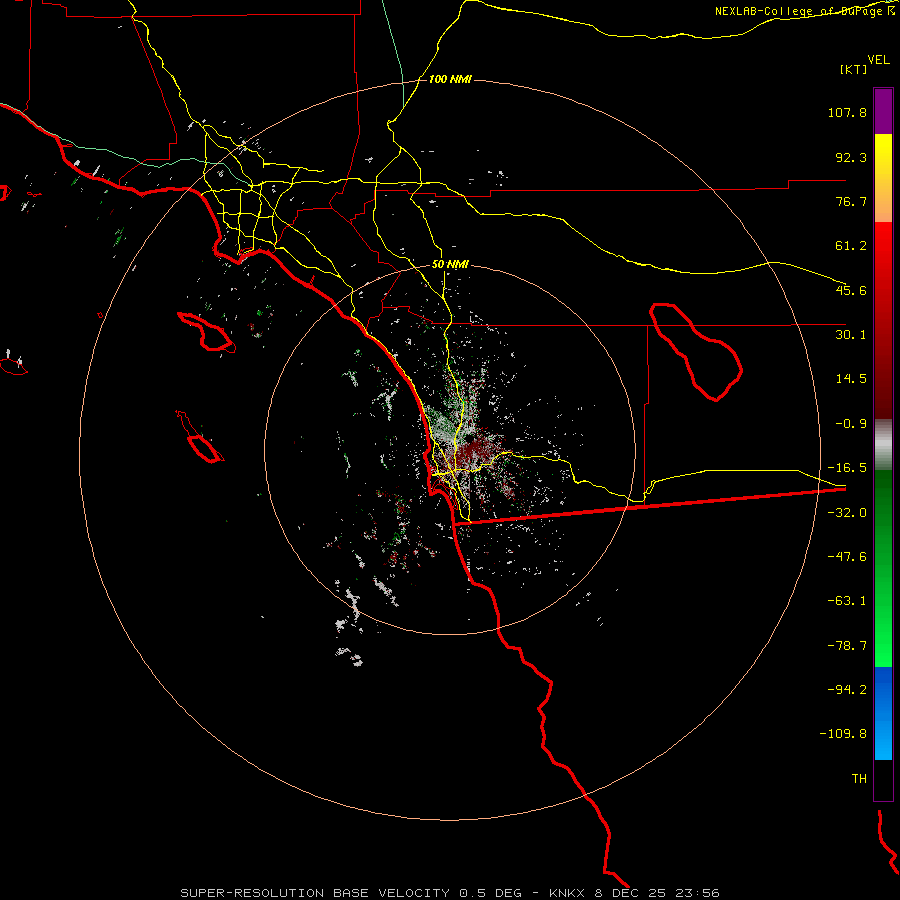Viewport: 900px width, 900px height.
Task: Select the -109.8 velocity scale value
Action: tap(843, 734)
